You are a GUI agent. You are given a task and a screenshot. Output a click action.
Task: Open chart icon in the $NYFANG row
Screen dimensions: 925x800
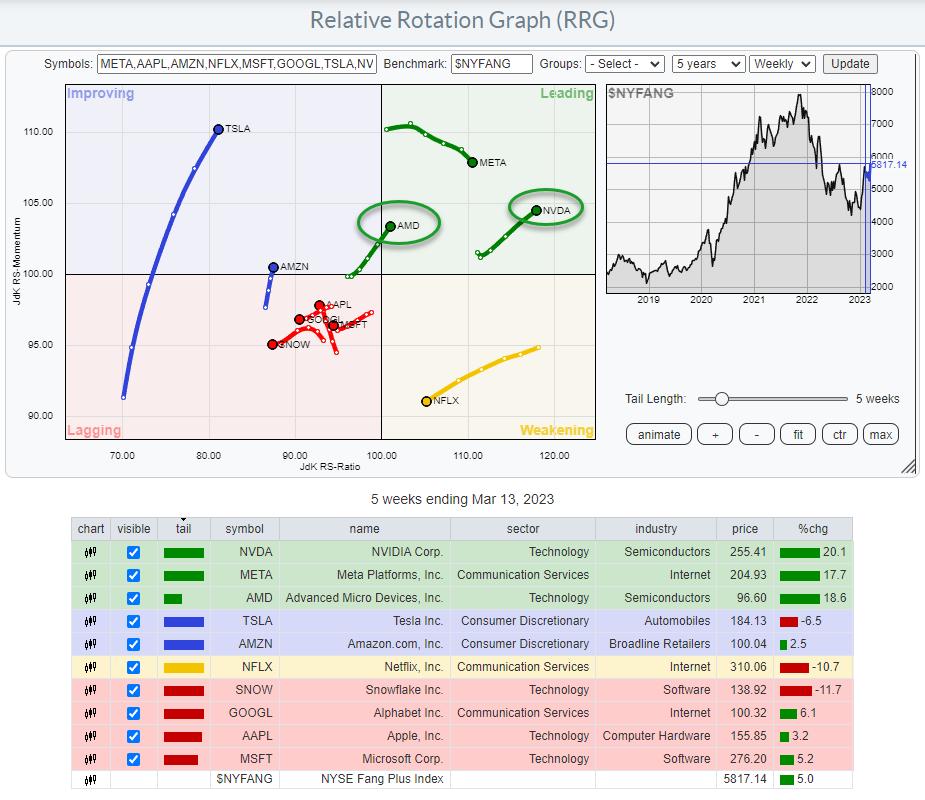(91, 781)
